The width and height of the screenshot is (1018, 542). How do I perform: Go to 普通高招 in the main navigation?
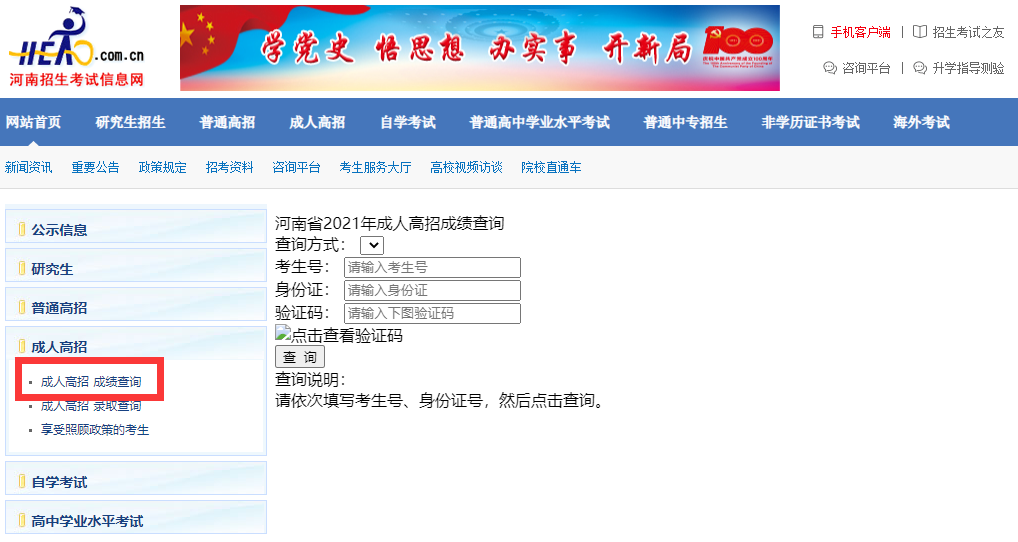click(227, 122)
